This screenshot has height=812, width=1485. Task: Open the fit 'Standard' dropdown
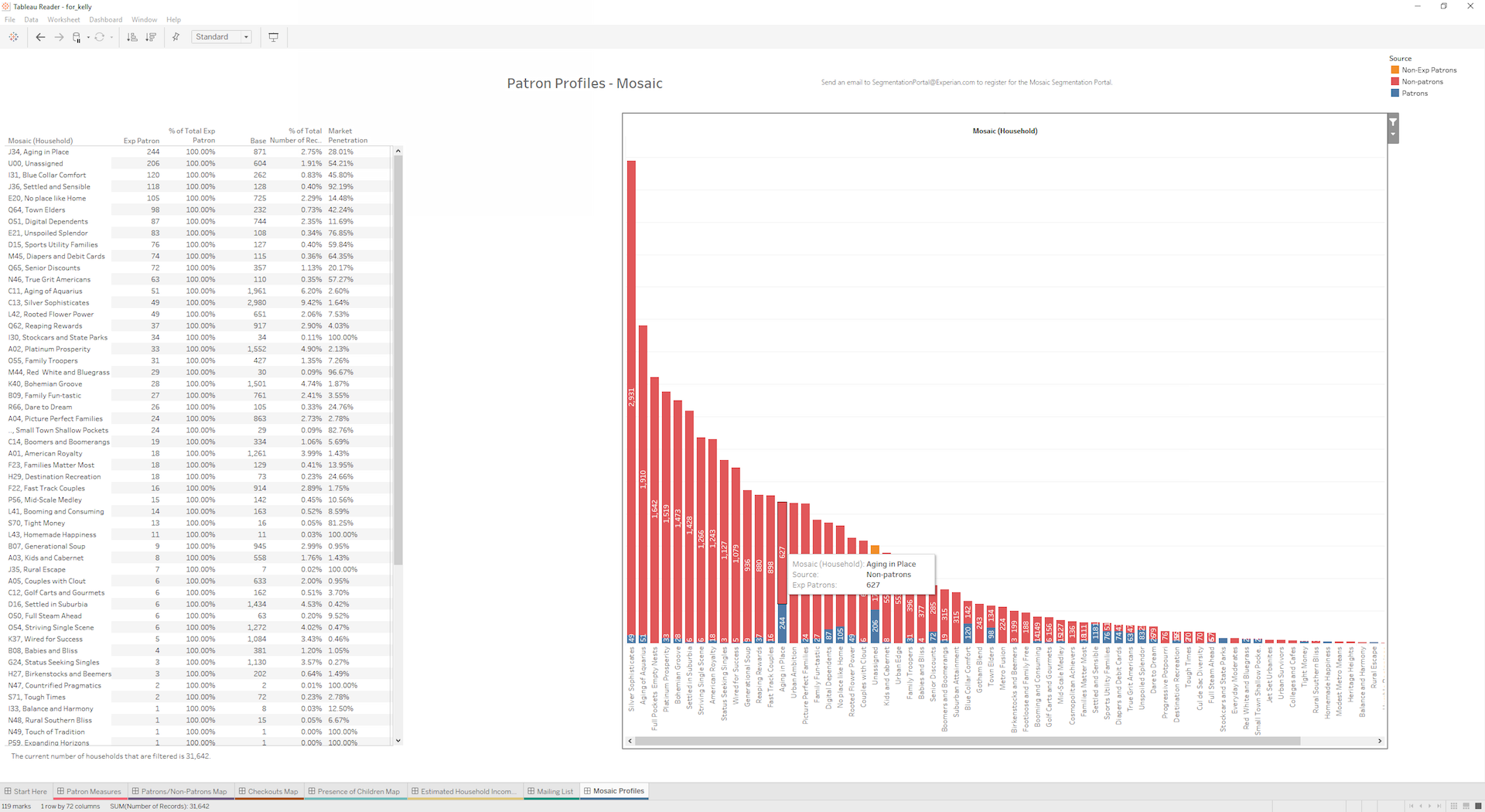click(222, 36)
